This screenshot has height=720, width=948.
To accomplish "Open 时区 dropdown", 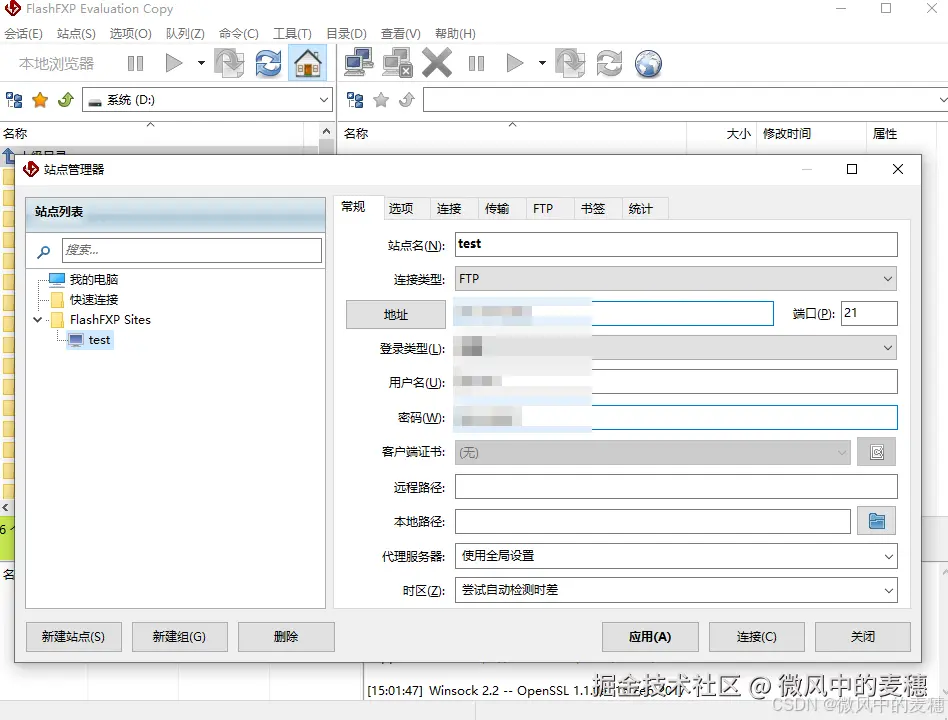I will pyautogui.click(x=676, y=590).
